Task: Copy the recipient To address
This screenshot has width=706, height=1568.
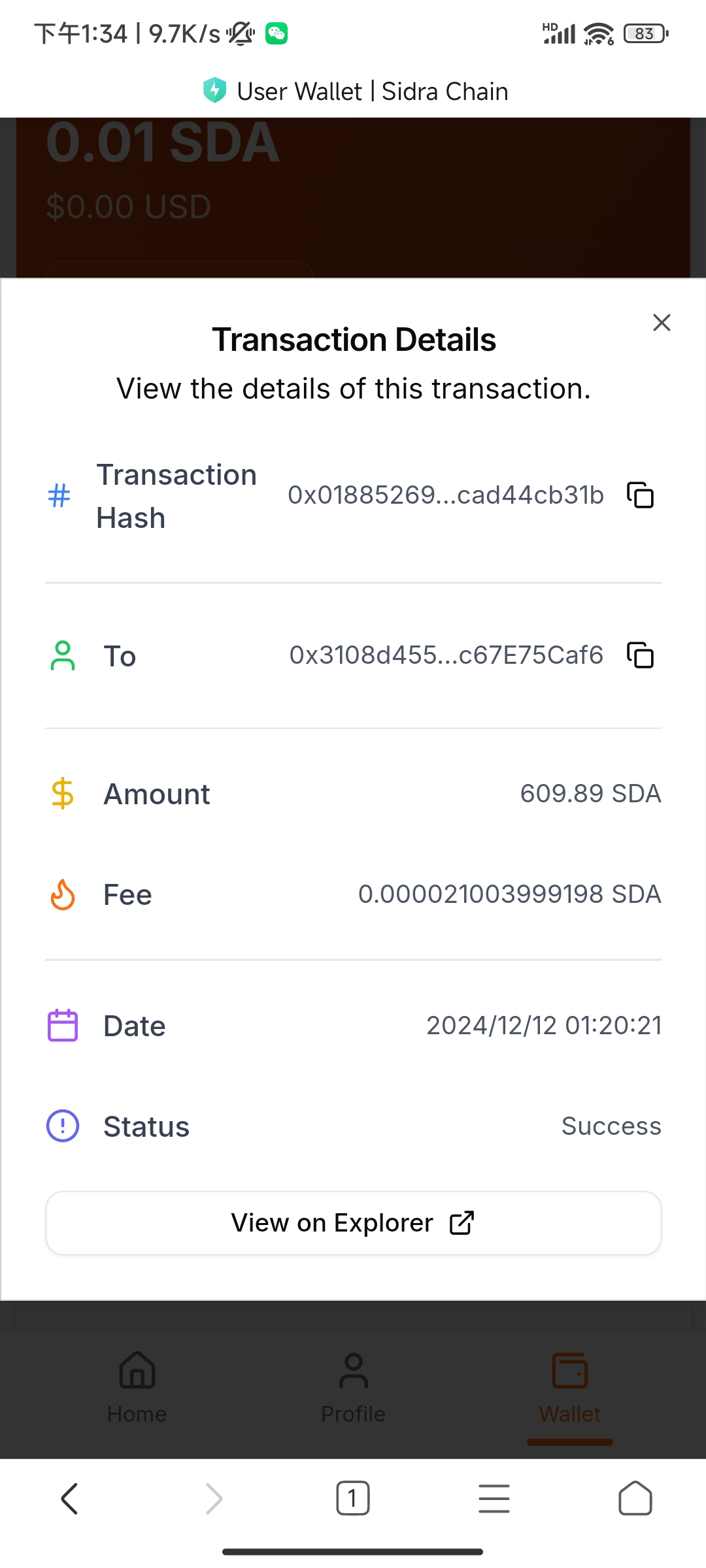Action: pos(641,655)
